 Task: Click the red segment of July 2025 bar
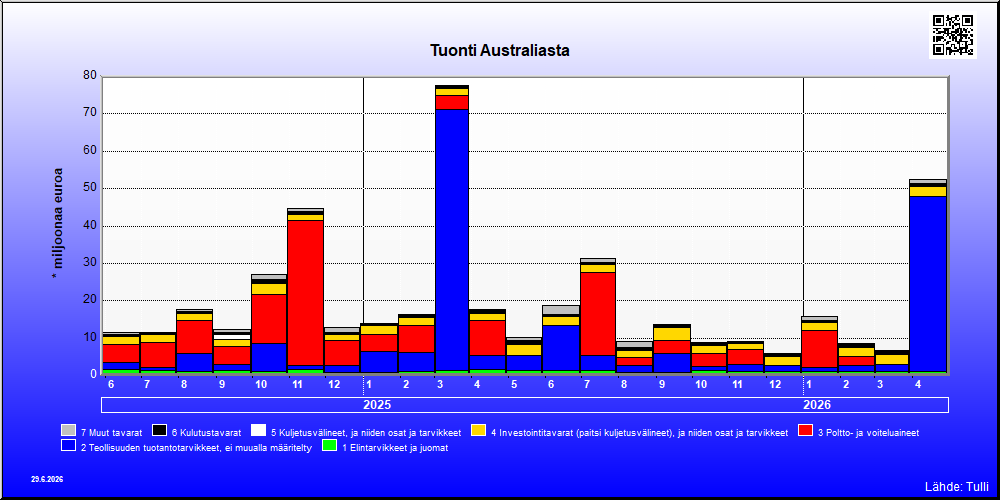tap(598, 314)
